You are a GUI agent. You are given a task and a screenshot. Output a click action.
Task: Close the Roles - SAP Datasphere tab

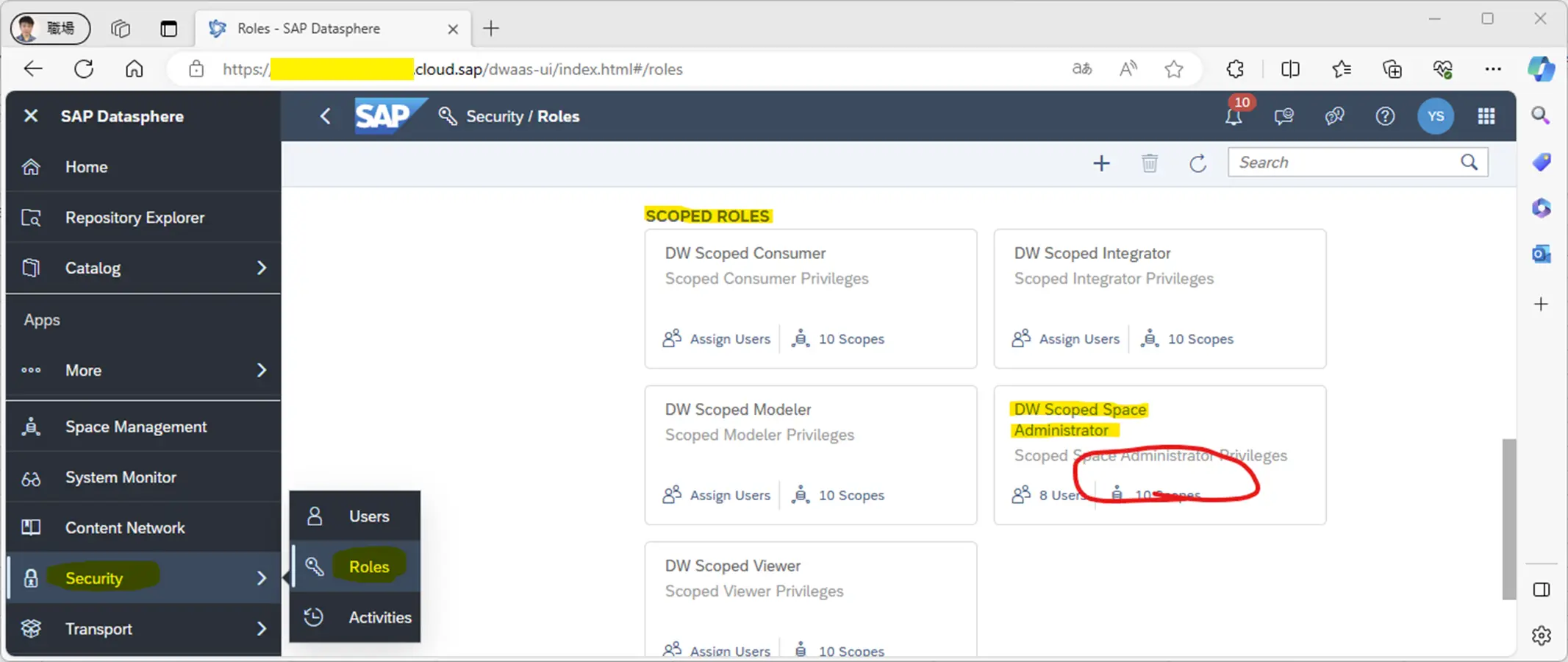coord(453,29)
